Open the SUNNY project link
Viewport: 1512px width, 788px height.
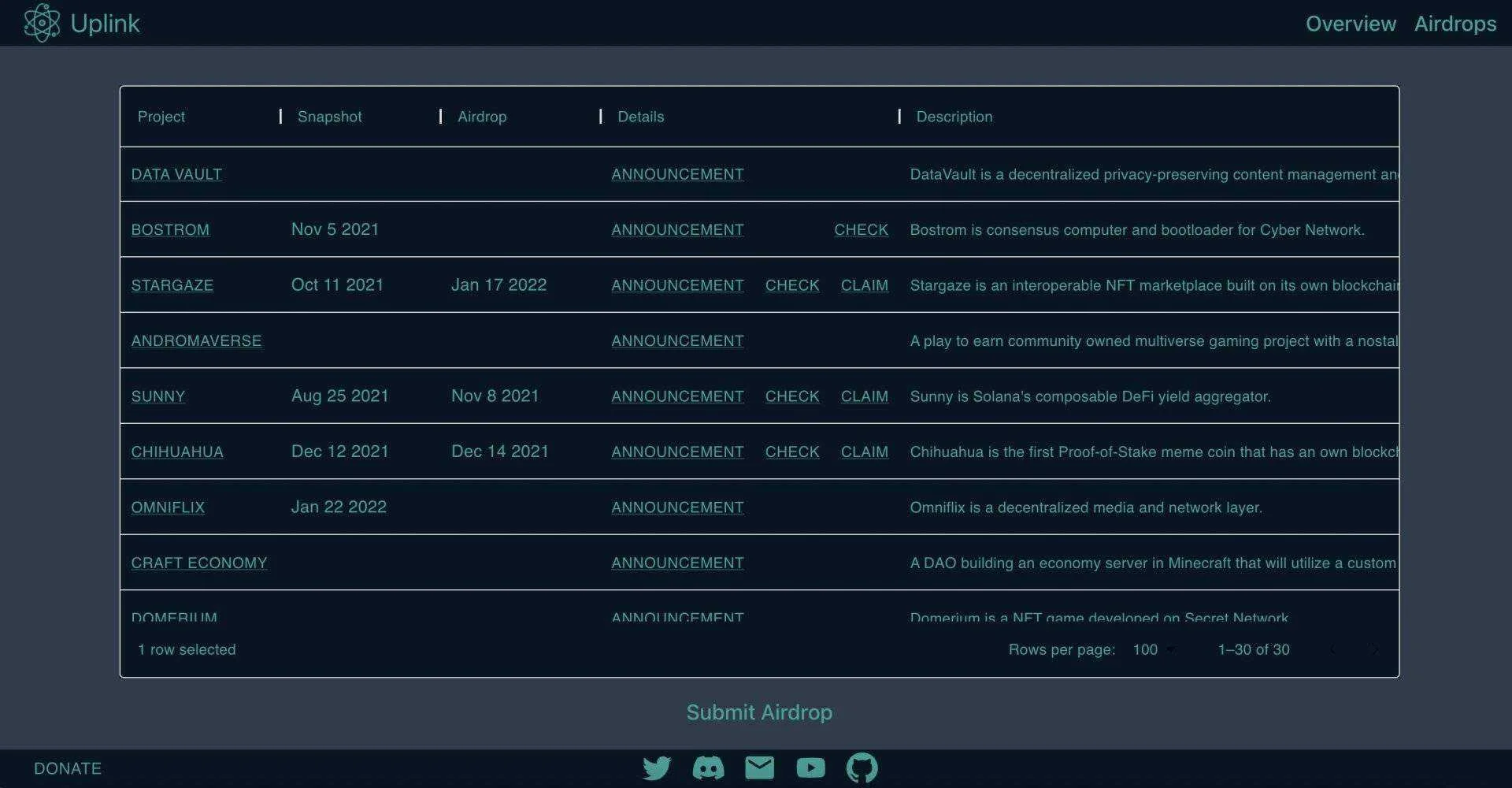(x=158, y=396)
